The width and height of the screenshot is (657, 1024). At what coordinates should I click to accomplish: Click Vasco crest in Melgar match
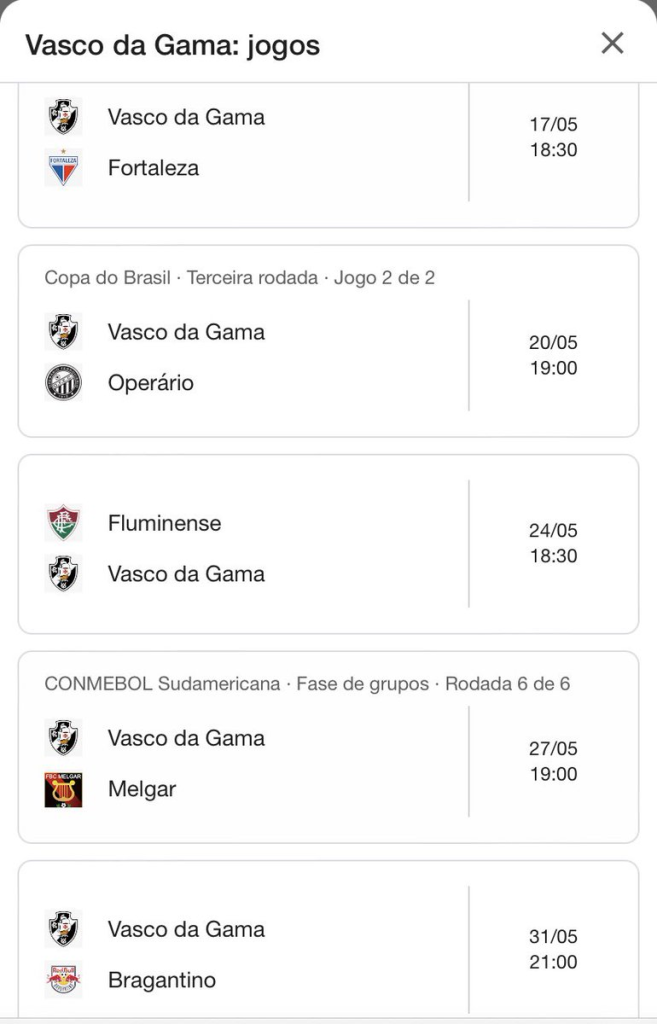pyautogui.click(x=64, y=738)
